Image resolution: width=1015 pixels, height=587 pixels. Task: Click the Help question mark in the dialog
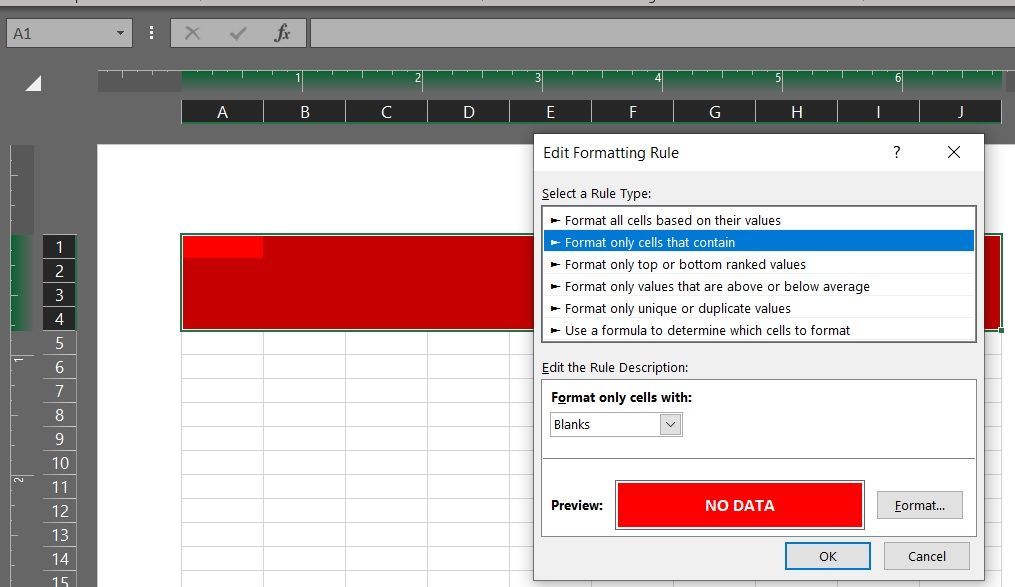tap(896, 152)
